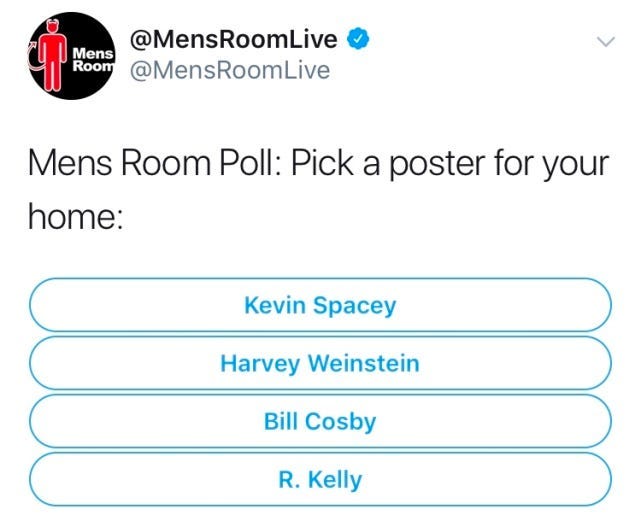Click the gray @MensRoomLive handle
The width and height of the screenshot is (641, 515).
[226, 70]
